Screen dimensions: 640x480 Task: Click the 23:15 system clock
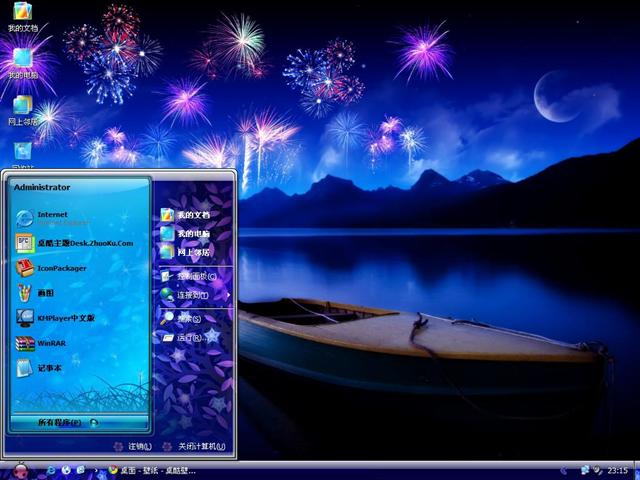click(x=617, y=471)
